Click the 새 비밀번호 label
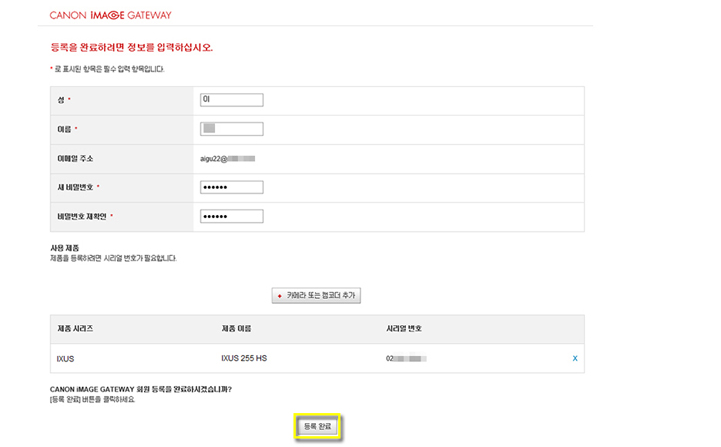Screen dimensions: 721x447 [x=75, y=187]
